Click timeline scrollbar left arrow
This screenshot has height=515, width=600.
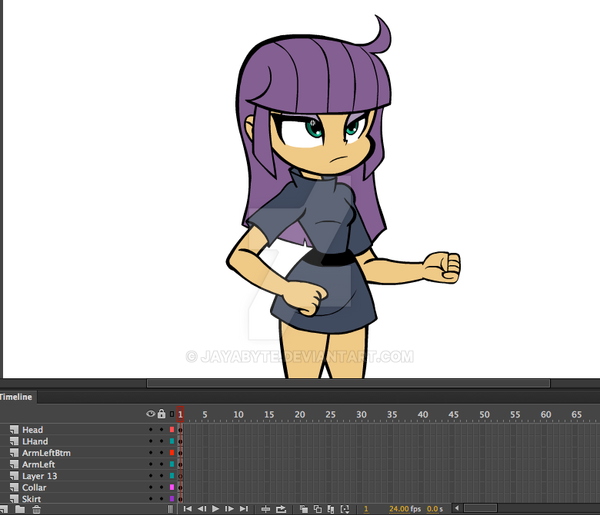[457, 508]
